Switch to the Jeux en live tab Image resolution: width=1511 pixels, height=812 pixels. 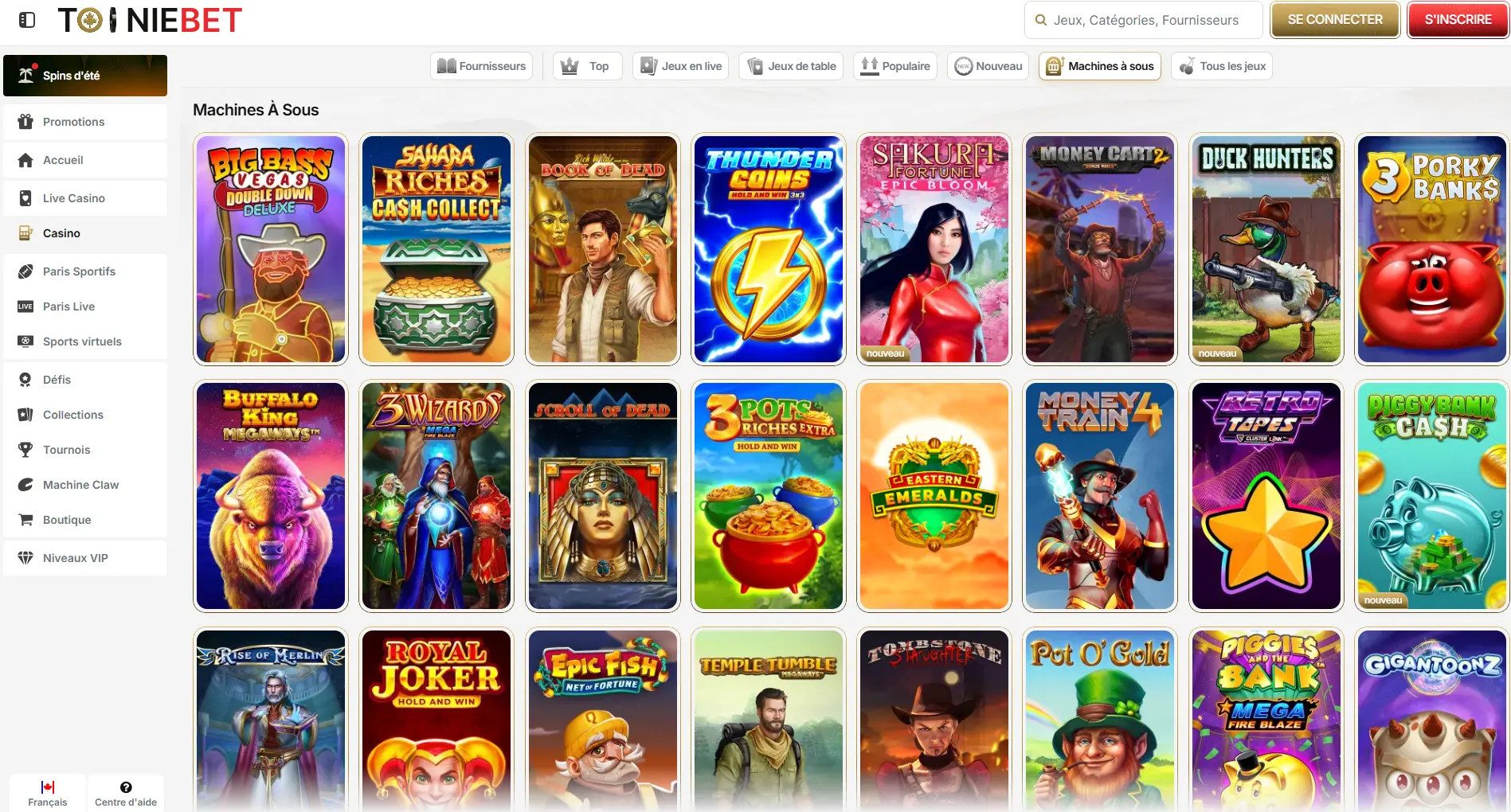pyautogui.click(x=682, y=66)
